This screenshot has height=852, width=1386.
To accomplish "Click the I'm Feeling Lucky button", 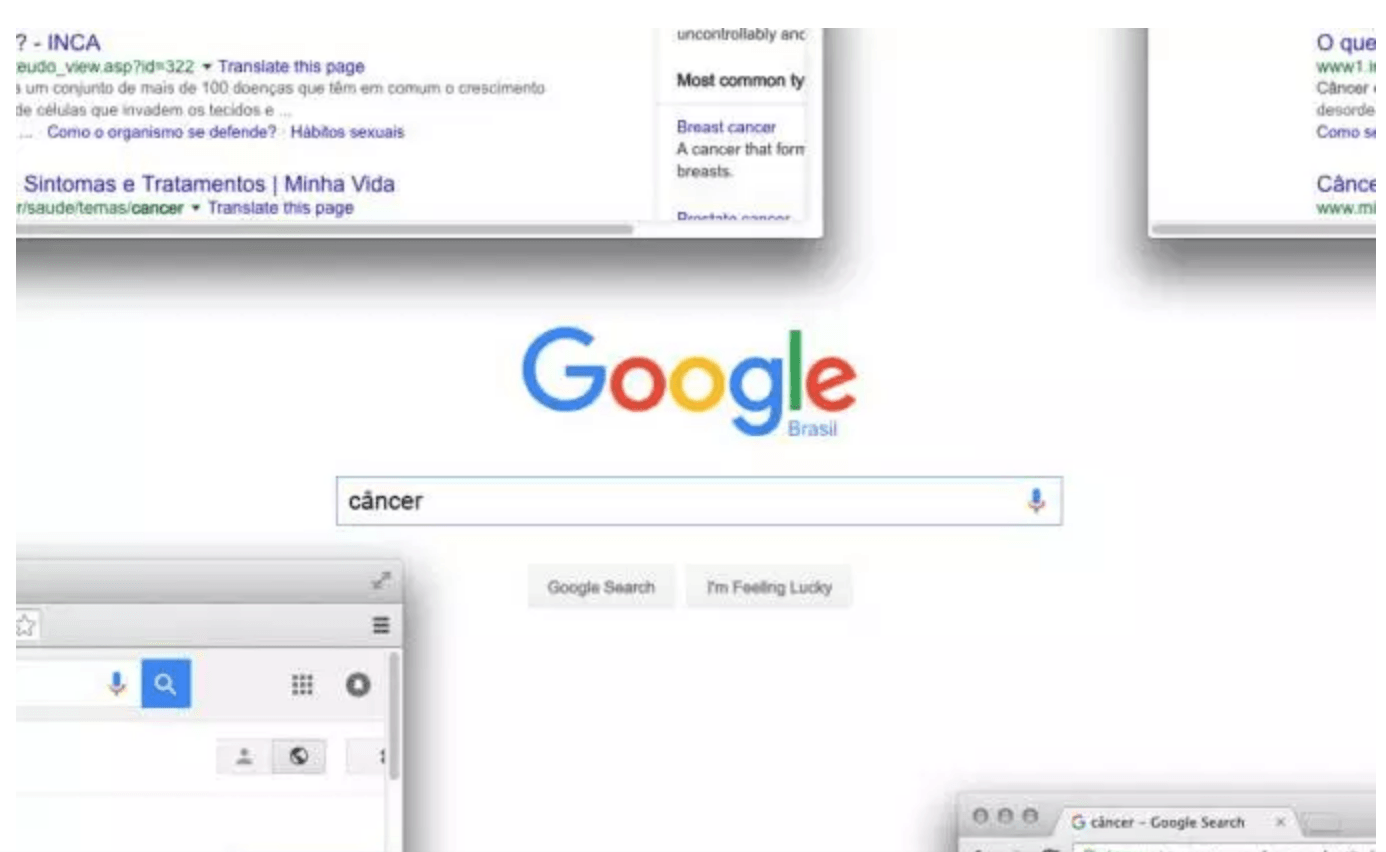I will (769, 587).
